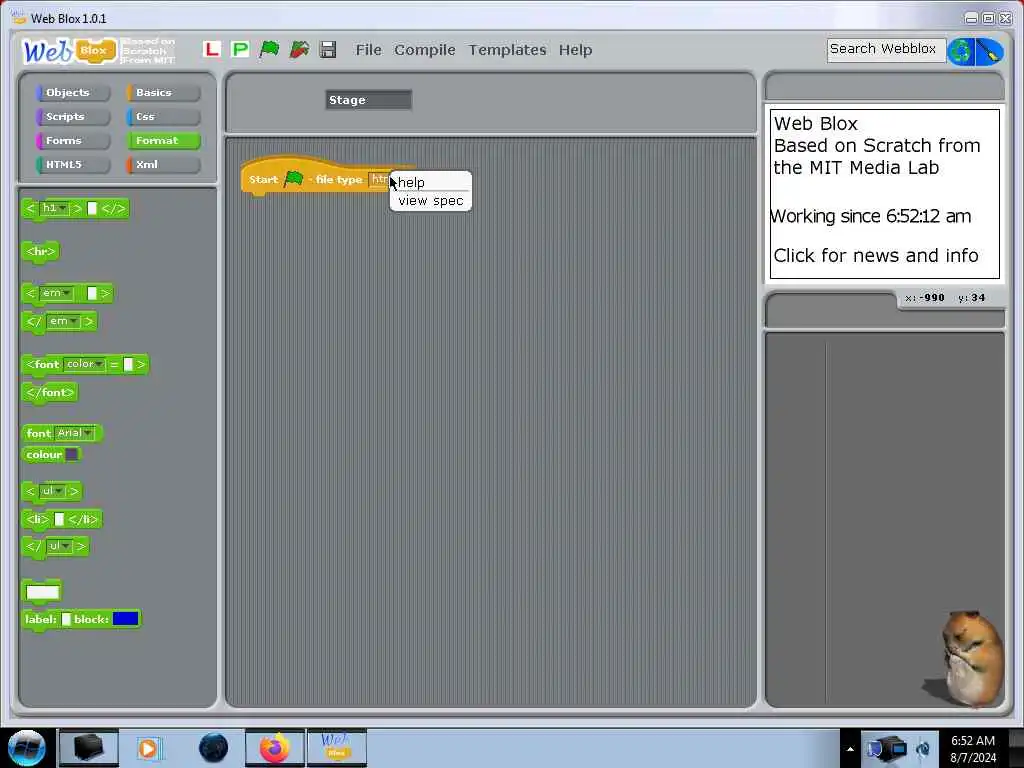
Task: Click the em block attribute input
Action: (92, 293)
